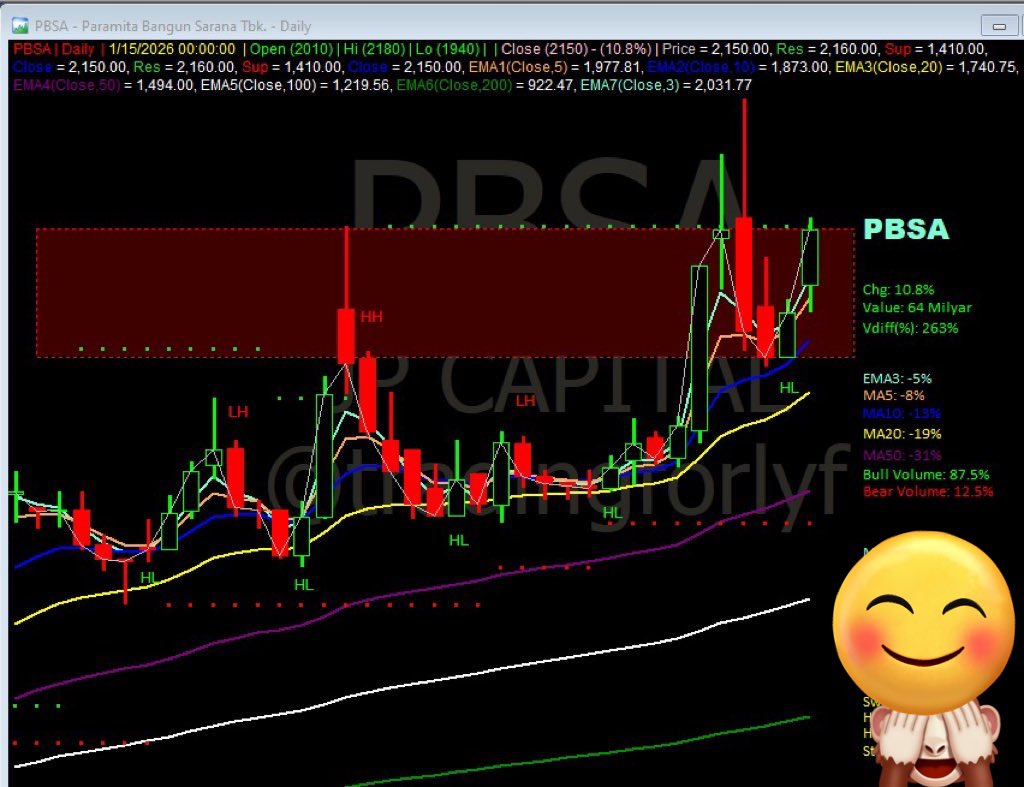Click the 'Bear Volume: 12.5%' label
This screenshot has width=1024, height=787.
tap(928, 491)
